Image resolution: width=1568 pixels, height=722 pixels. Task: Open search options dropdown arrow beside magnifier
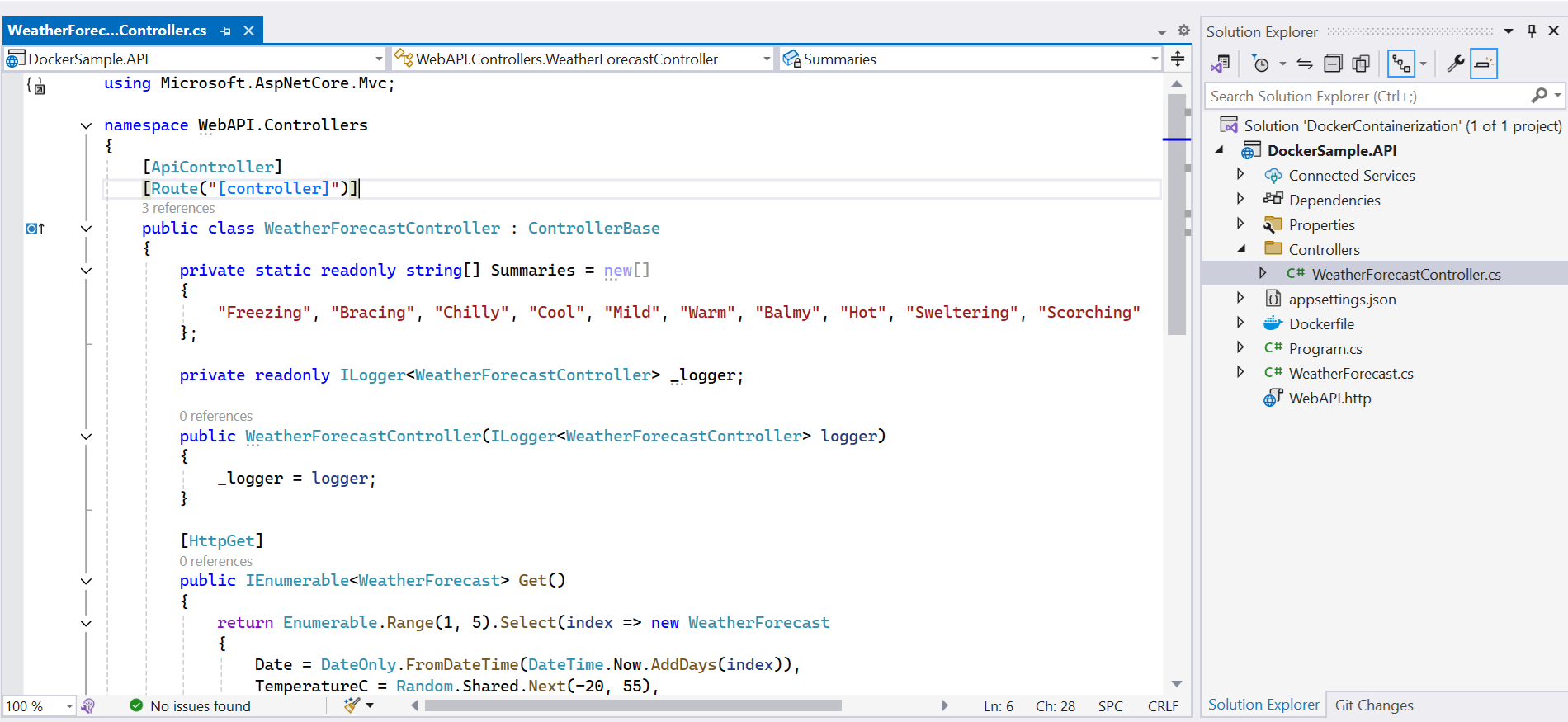point(1557,97)
